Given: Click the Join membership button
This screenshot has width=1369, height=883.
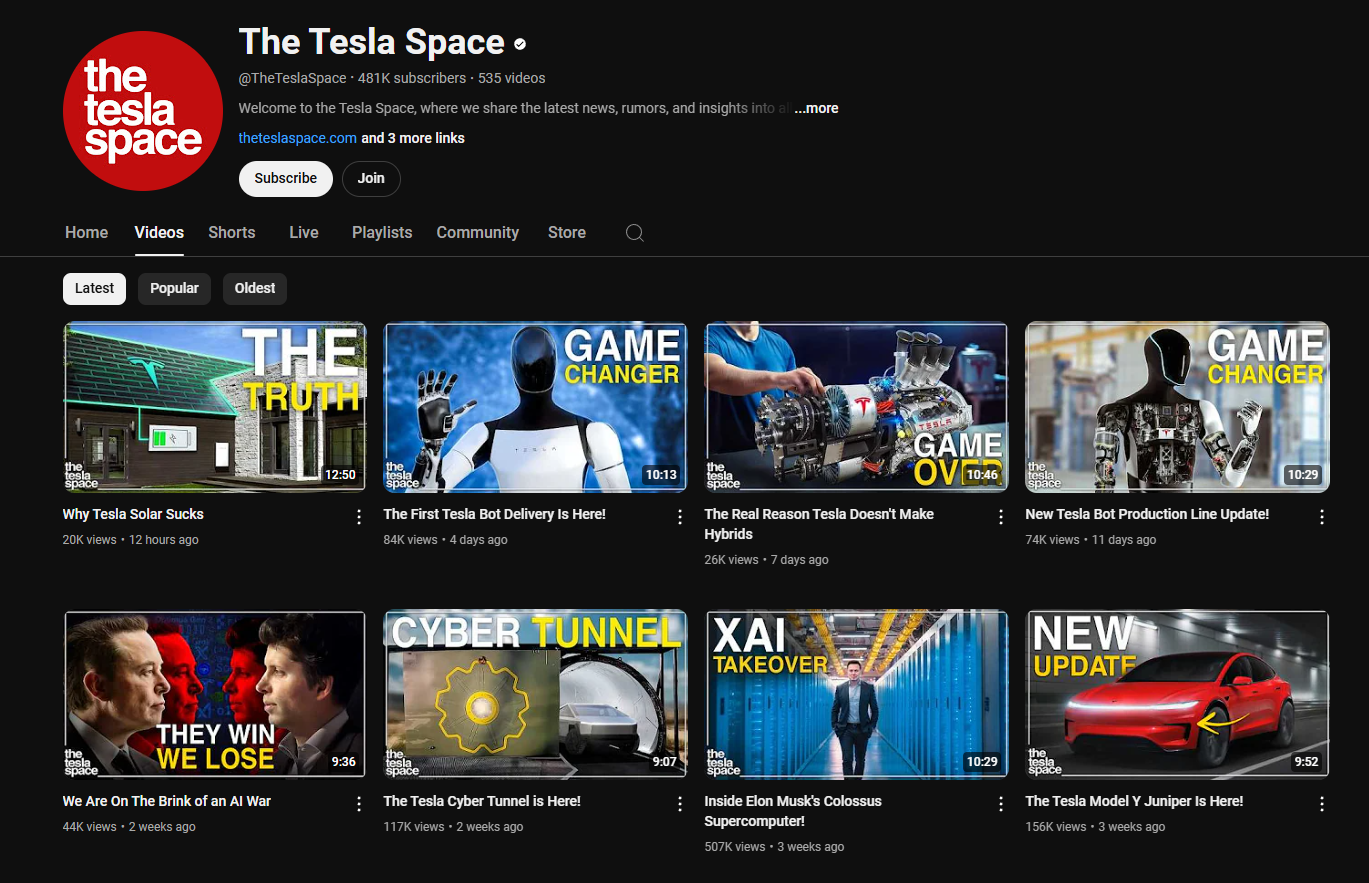Looking at the screenshot, I should tap(371, 178).
